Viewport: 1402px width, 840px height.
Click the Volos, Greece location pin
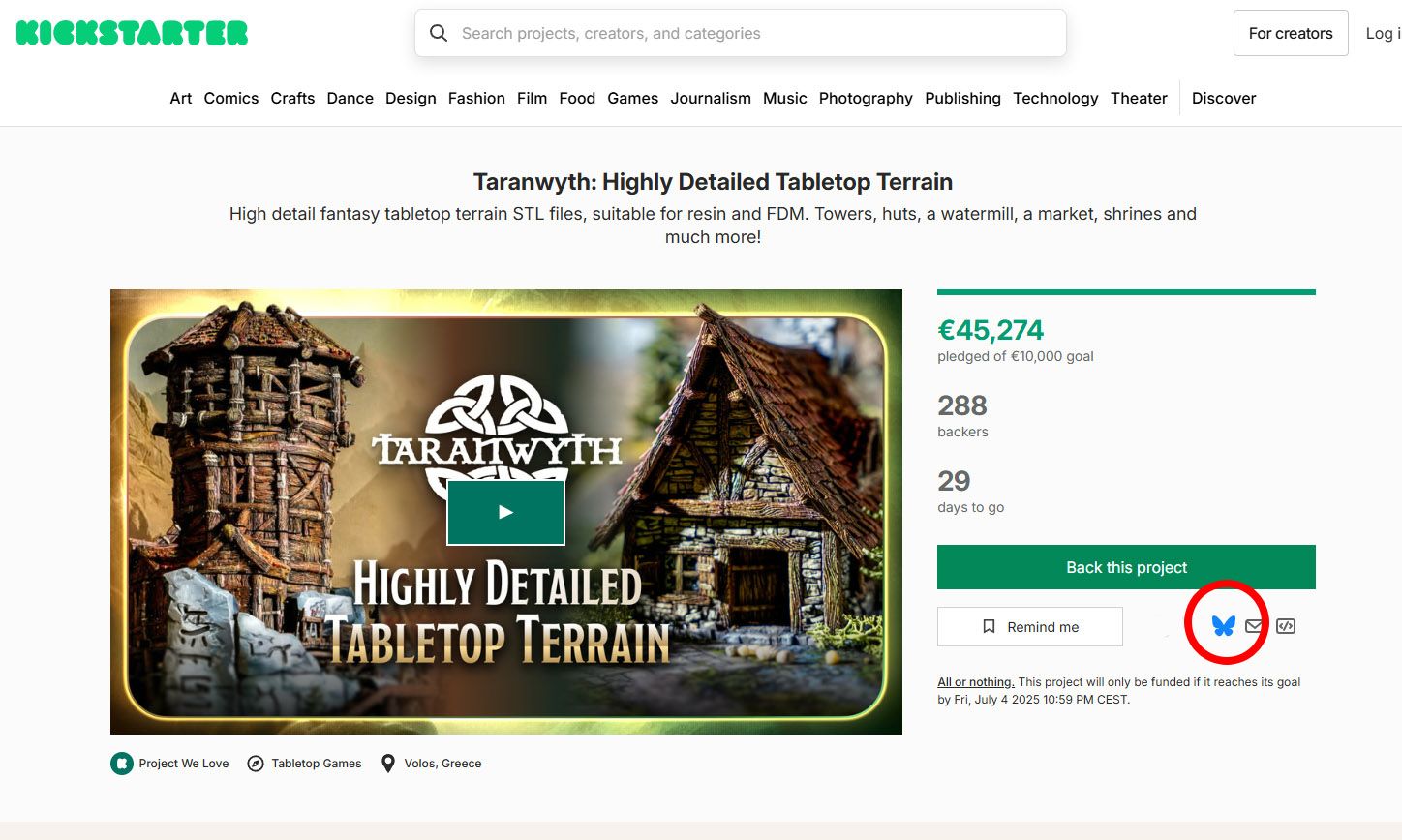(x=388, y=764)
